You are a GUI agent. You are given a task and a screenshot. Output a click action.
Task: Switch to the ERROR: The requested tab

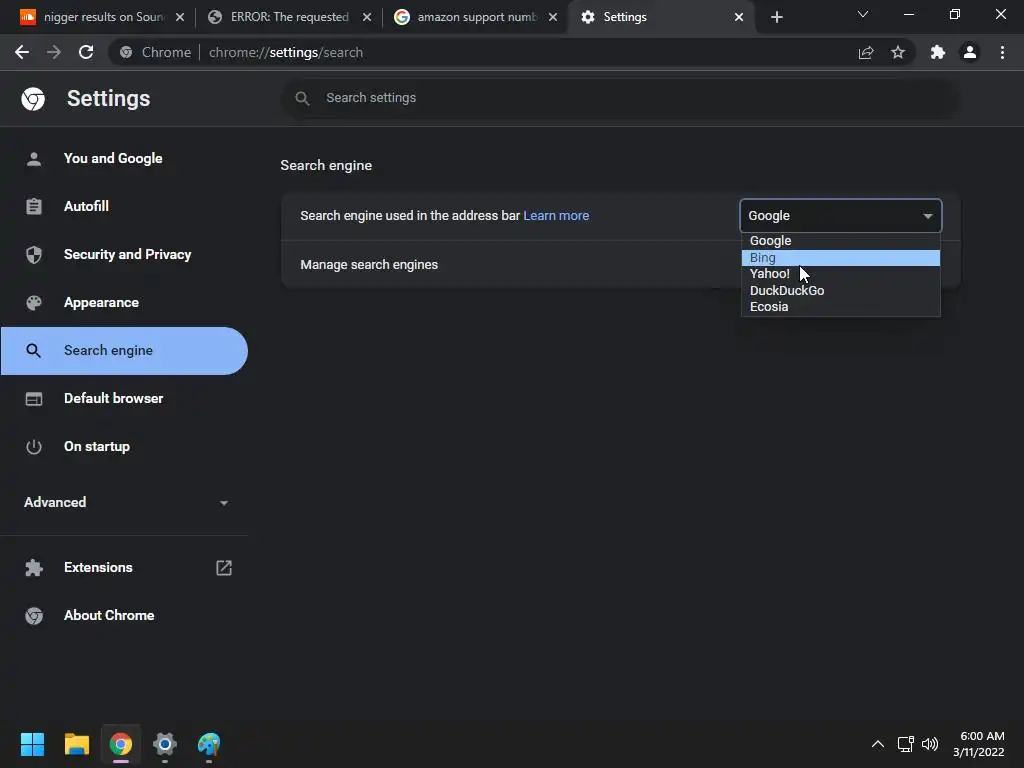coord(289,17)
